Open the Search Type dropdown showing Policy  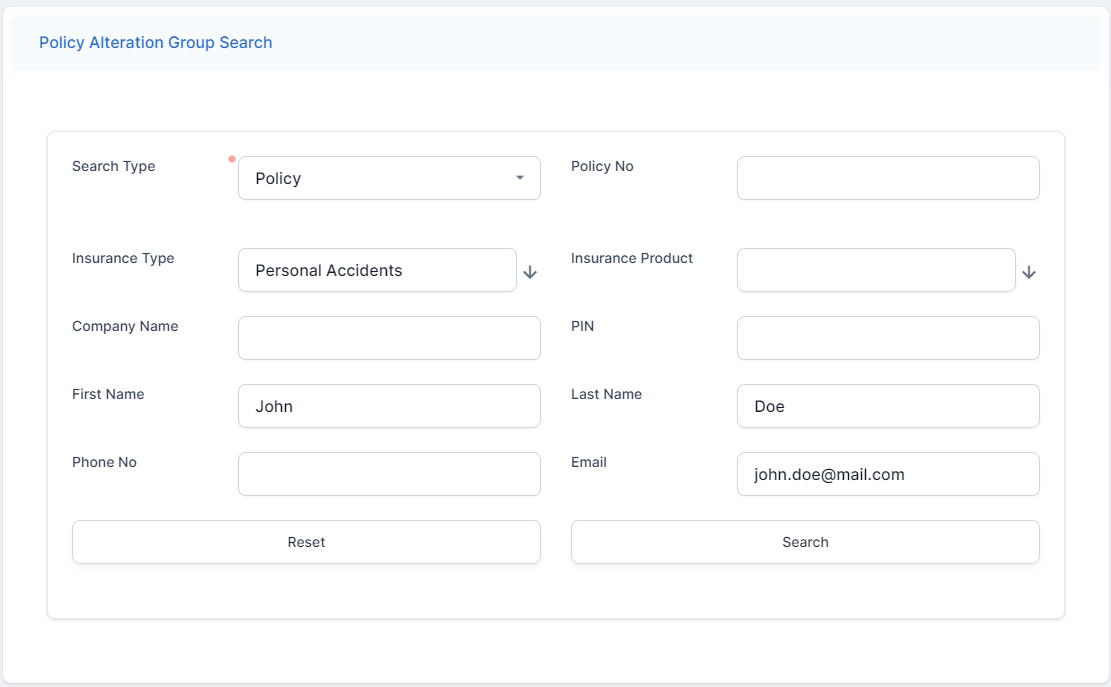click(389, 178)
